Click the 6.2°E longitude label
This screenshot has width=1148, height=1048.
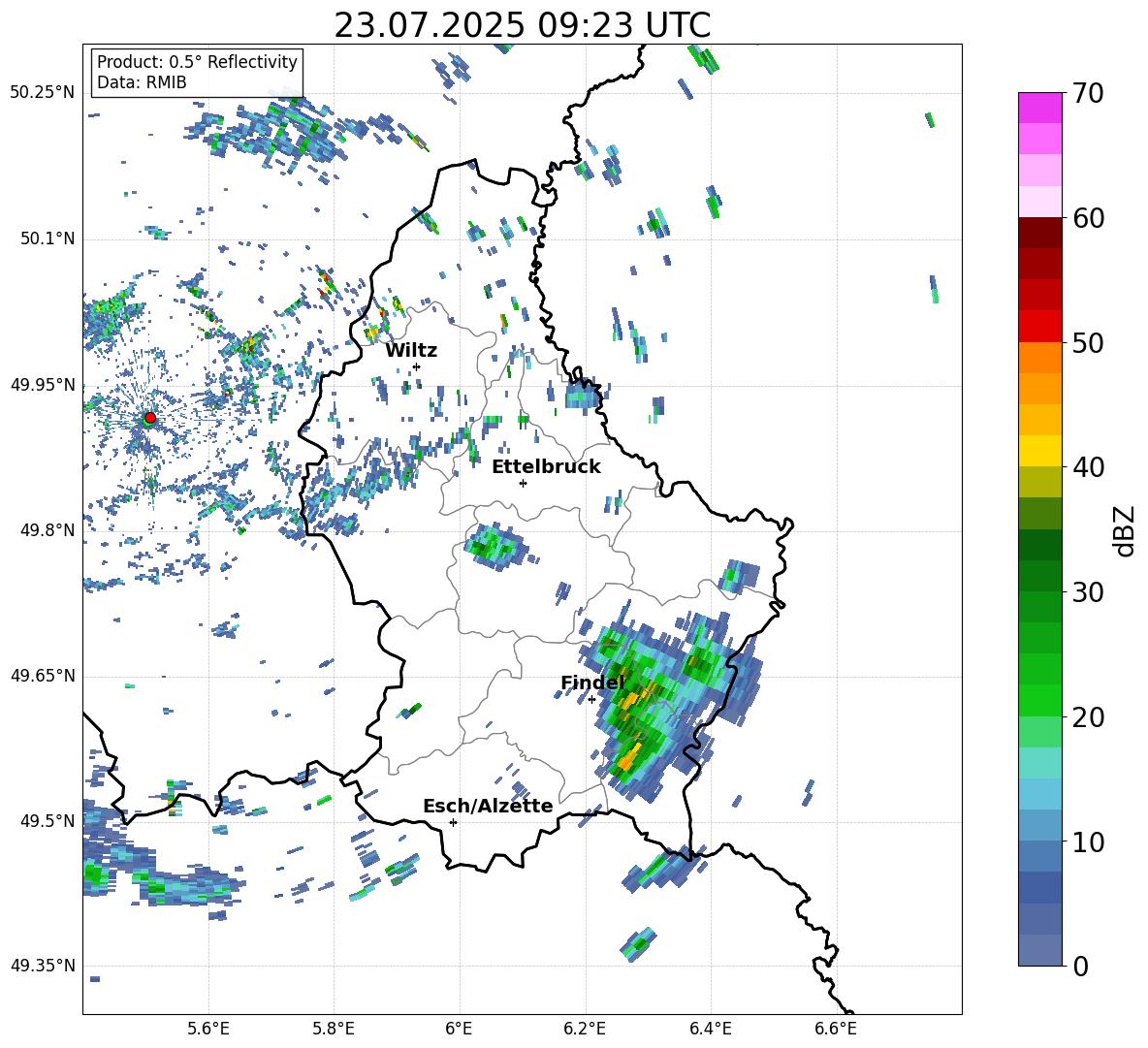coord(585,1030)
